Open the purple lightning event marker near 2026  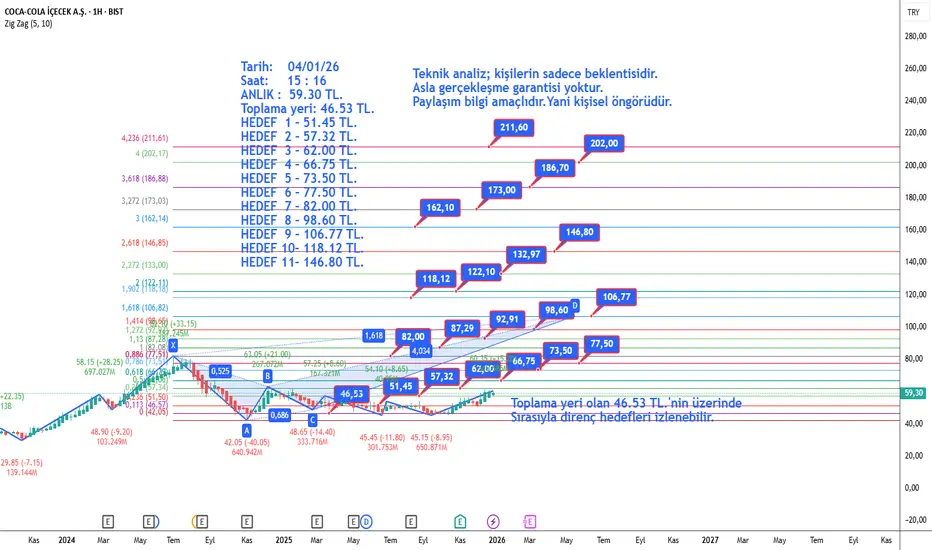coord(493,521)
